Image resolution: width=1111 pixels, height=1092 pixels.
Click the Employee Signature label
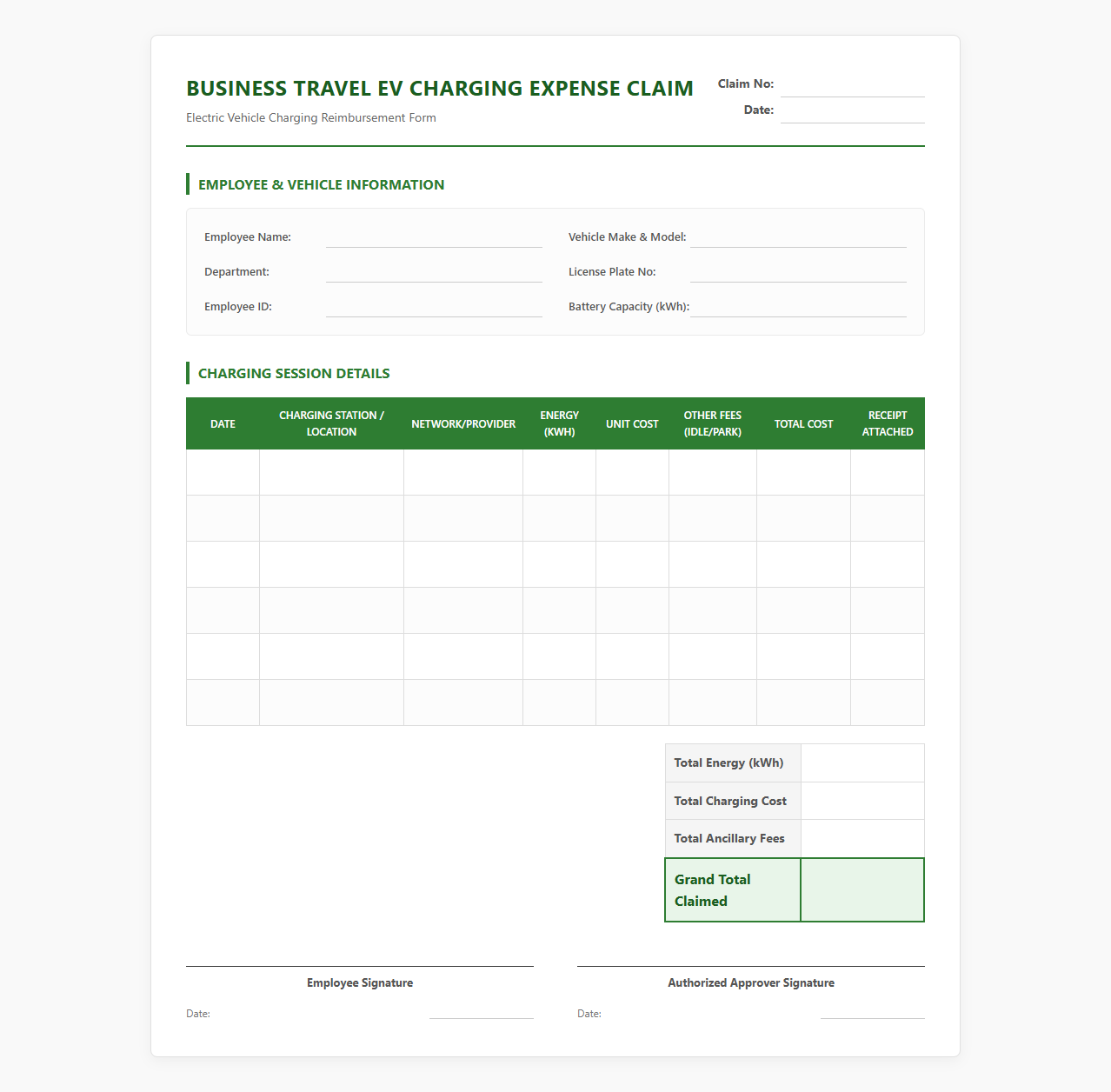[x=360, y=982]
